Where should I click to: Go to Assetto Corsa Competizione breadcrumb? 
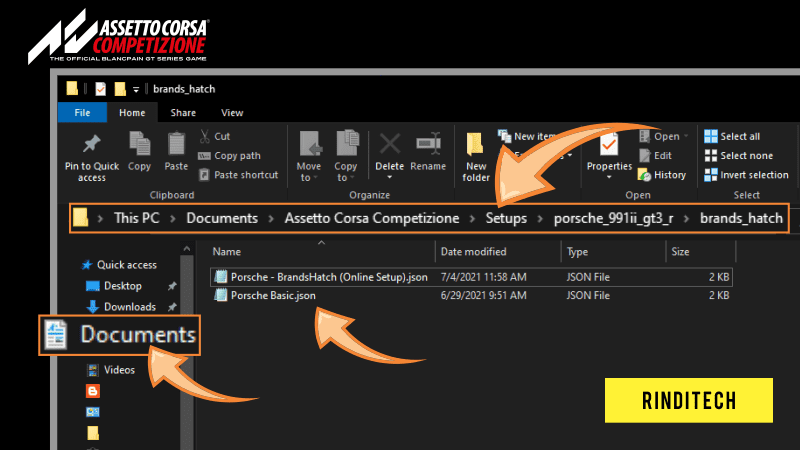[x=372, y=218]
